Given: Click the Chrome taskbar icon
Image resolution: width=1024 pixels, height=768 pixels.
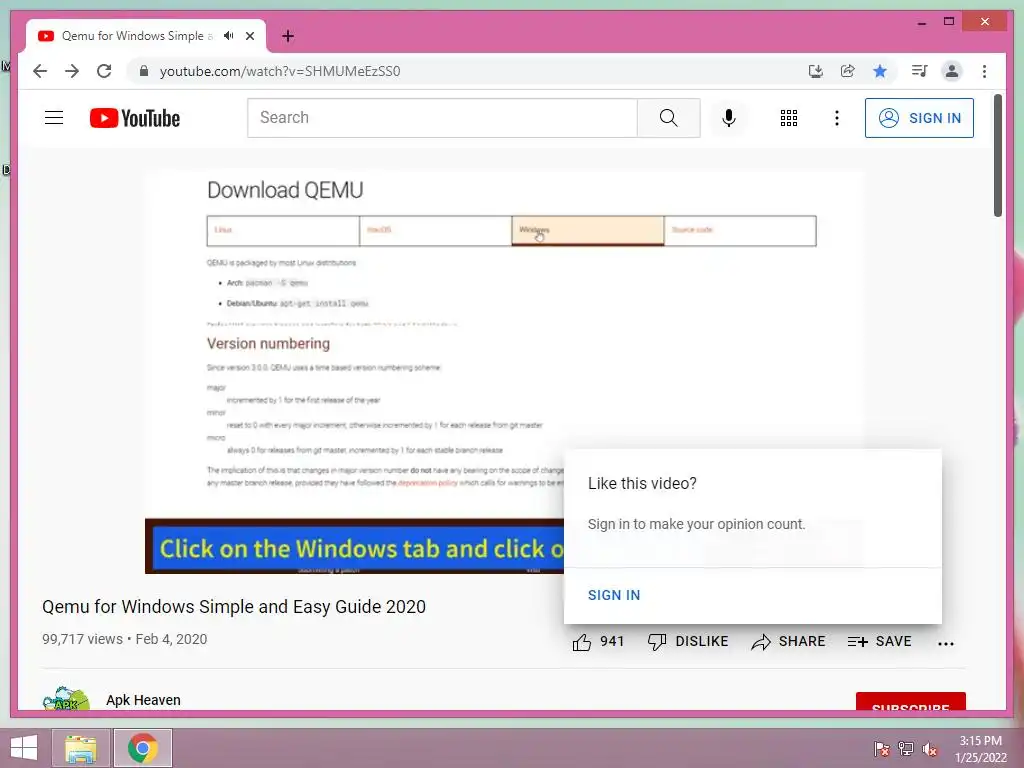Looking at the screenshot, I should pyautogui.click(x=142, y=748).
